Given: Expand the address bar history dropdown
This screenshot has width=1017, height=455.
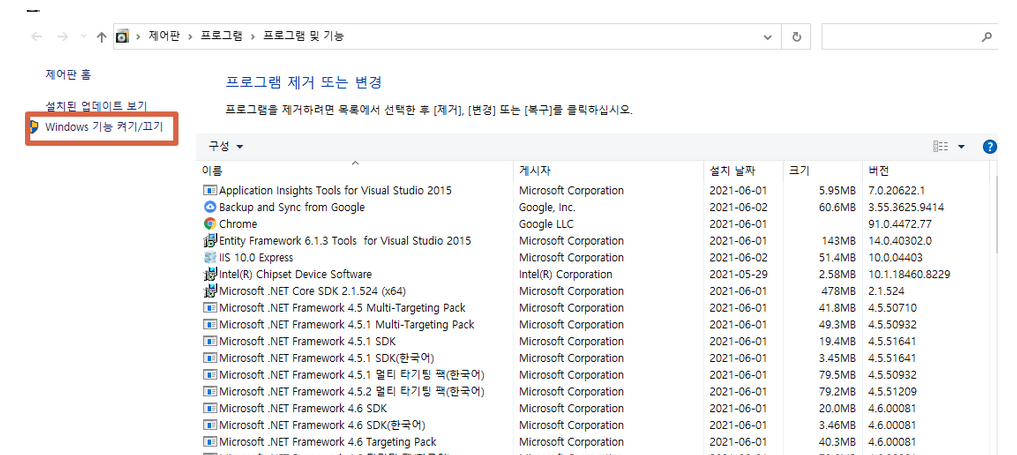Looking at the screenshot, I should pos(769,36).
